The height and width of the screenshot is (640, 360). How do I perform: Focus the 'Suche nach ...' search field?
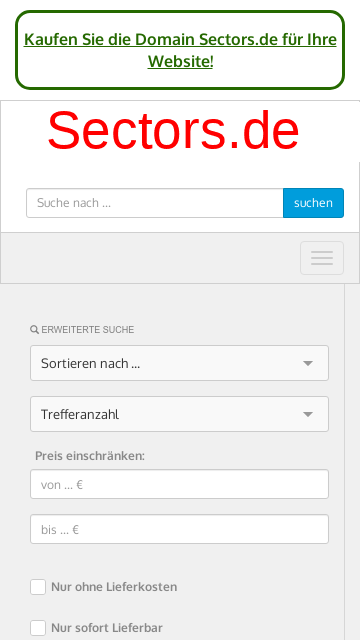pos(155,203)
